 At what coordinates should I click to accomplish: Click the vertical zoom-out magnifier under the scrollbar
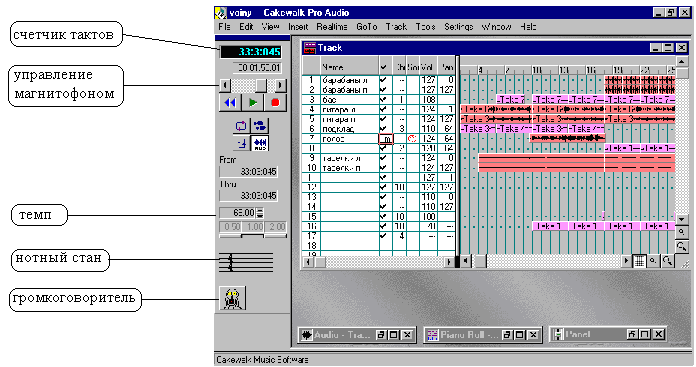682,232
